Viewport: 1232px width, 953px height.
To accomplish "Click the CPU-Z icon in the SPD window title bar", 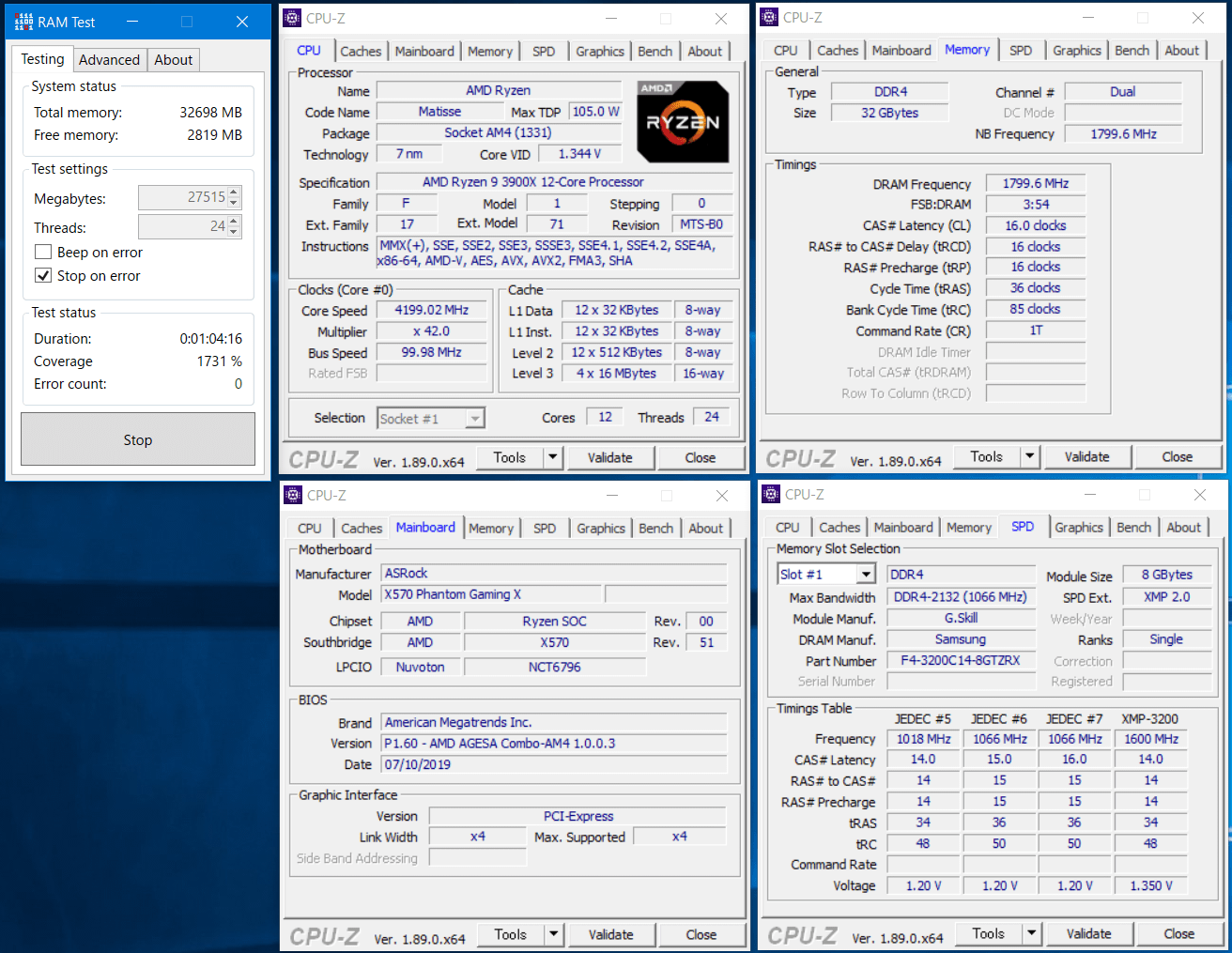I will coord(771,494).
